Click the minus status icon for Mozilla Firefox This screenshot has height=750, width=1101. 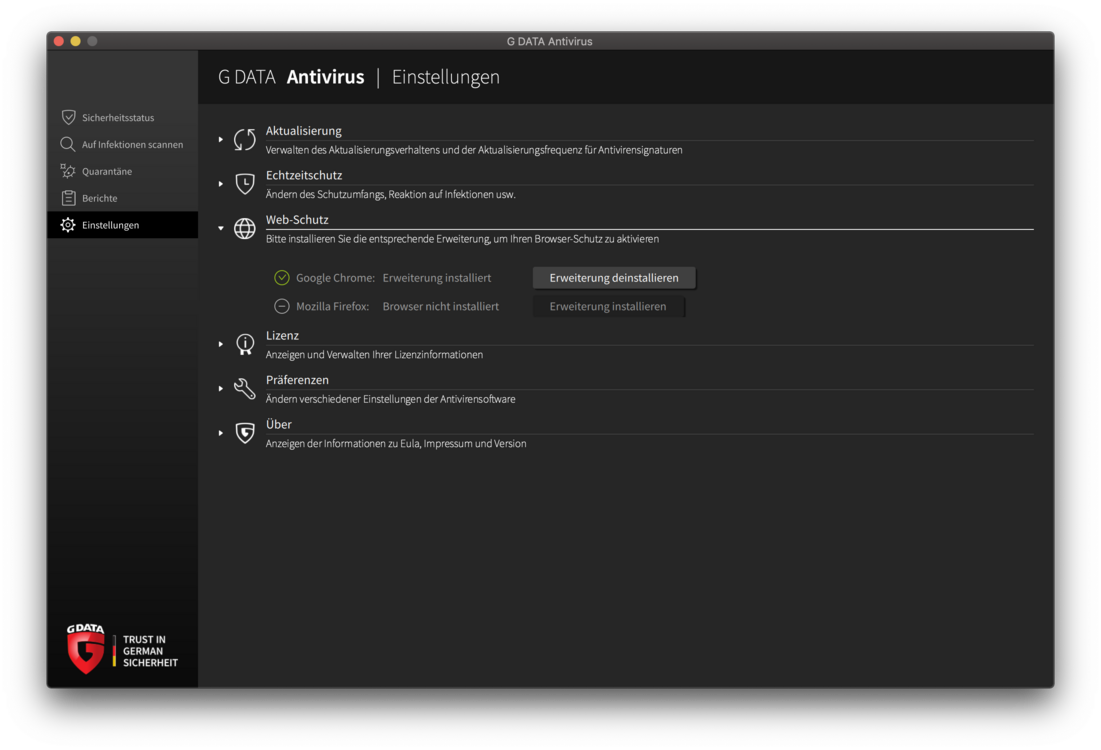282,306
